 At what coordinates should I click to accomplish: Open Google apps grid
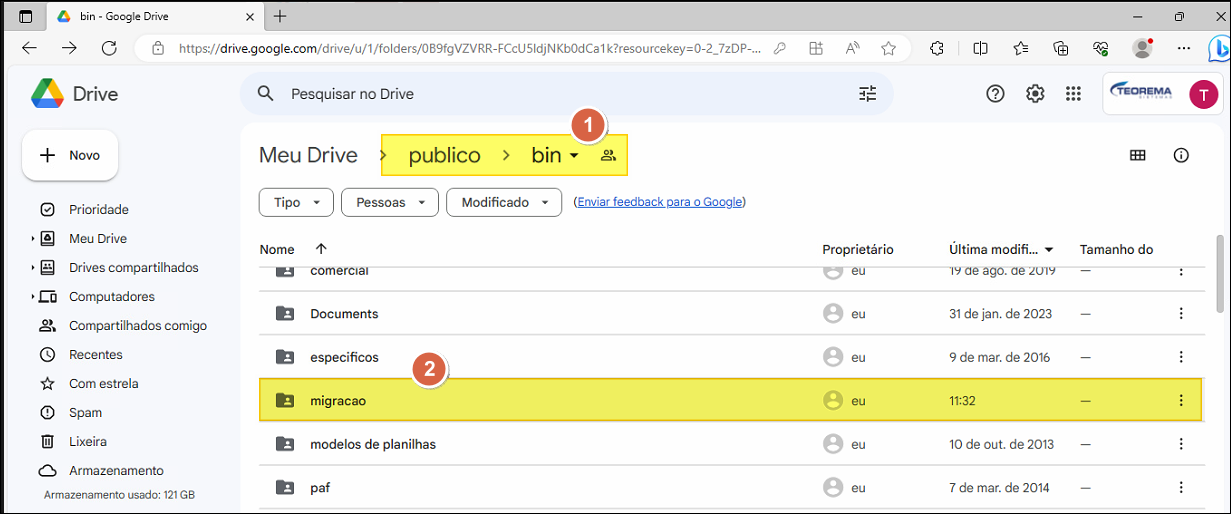(1074, 93)
